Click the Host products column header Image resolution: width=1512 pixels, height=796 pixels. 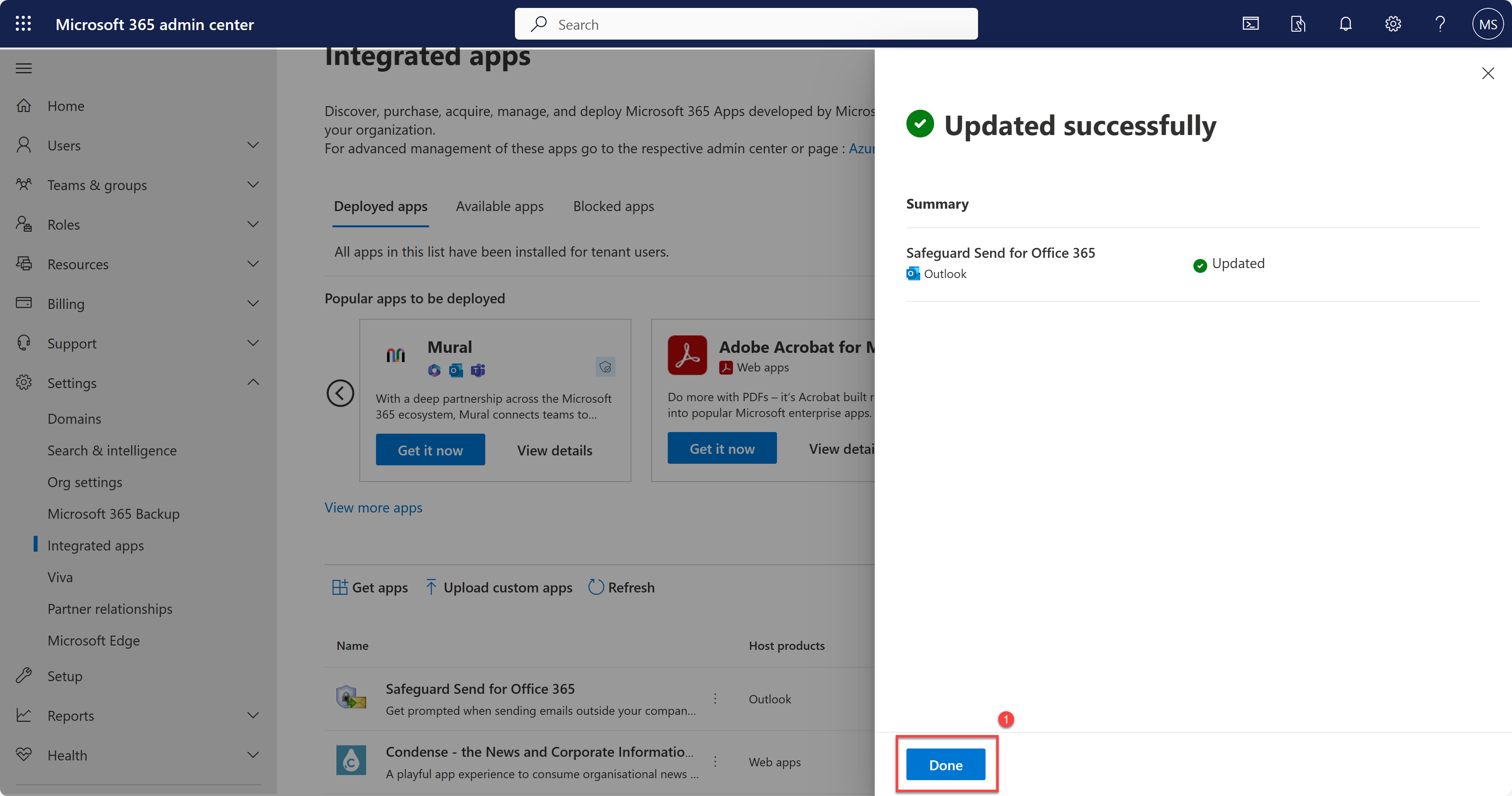[786, 646]
